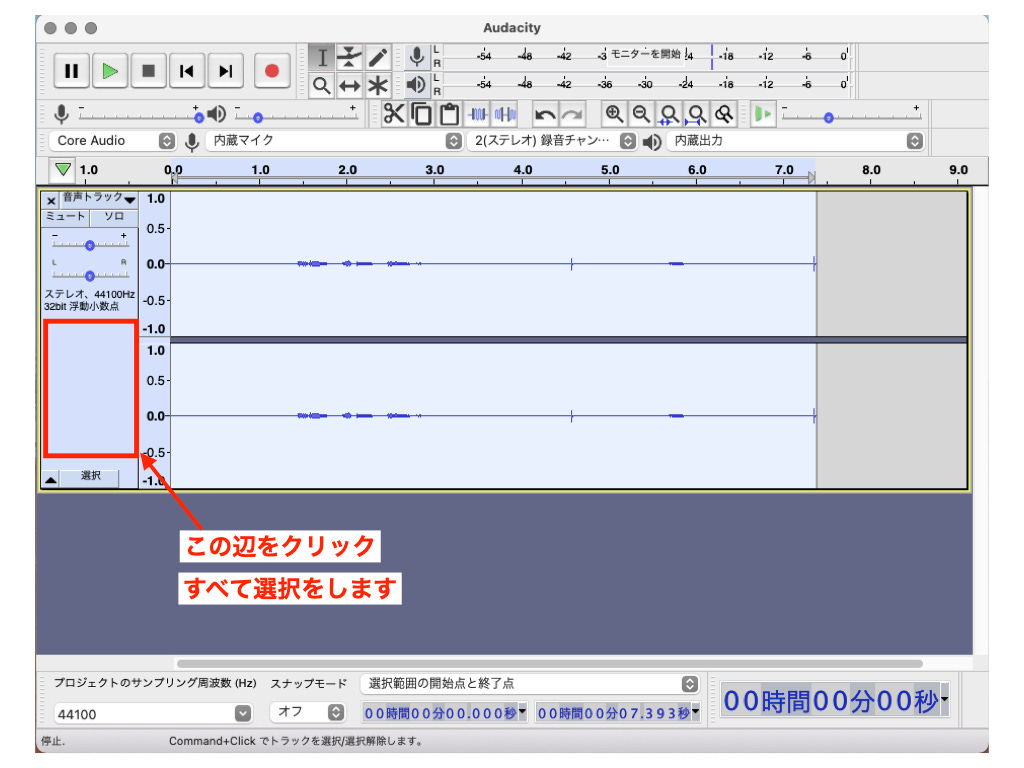The image size is (1024, 768).
Task: Click the Trim audio icon
Action: click(x=477, y=114)
